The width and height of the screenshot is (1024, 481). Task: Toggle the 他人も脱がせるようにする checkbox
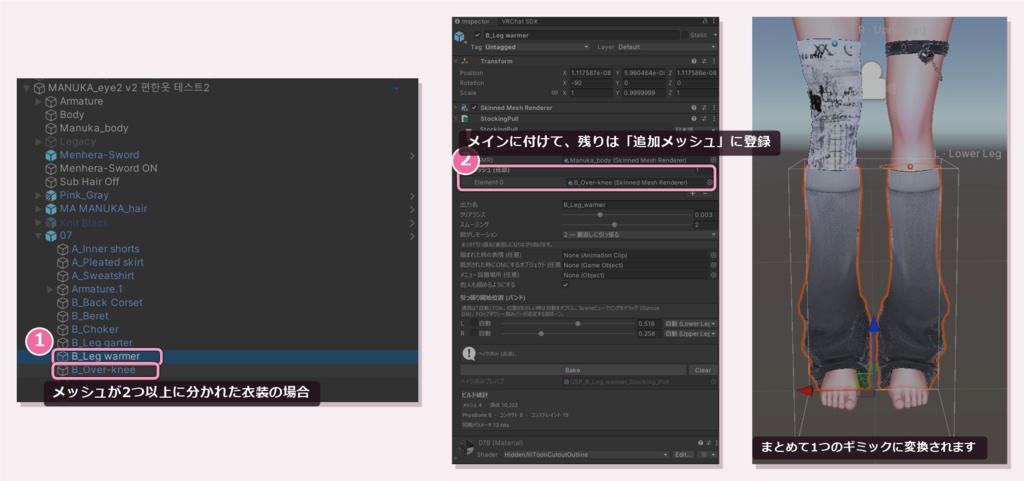point(566,285)
